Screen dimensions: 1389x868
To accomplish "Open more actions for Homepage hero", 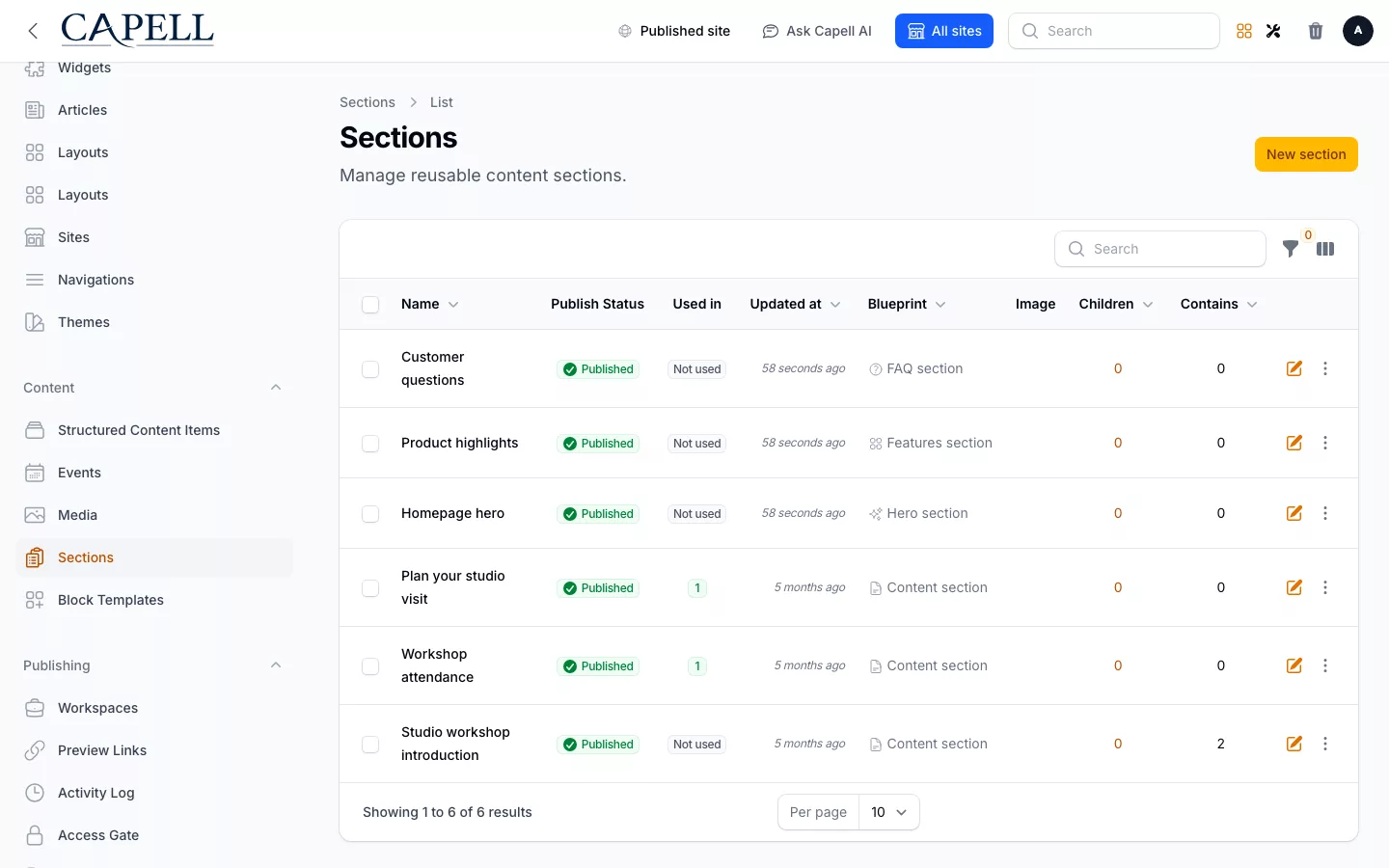I will pos(1325,513).
